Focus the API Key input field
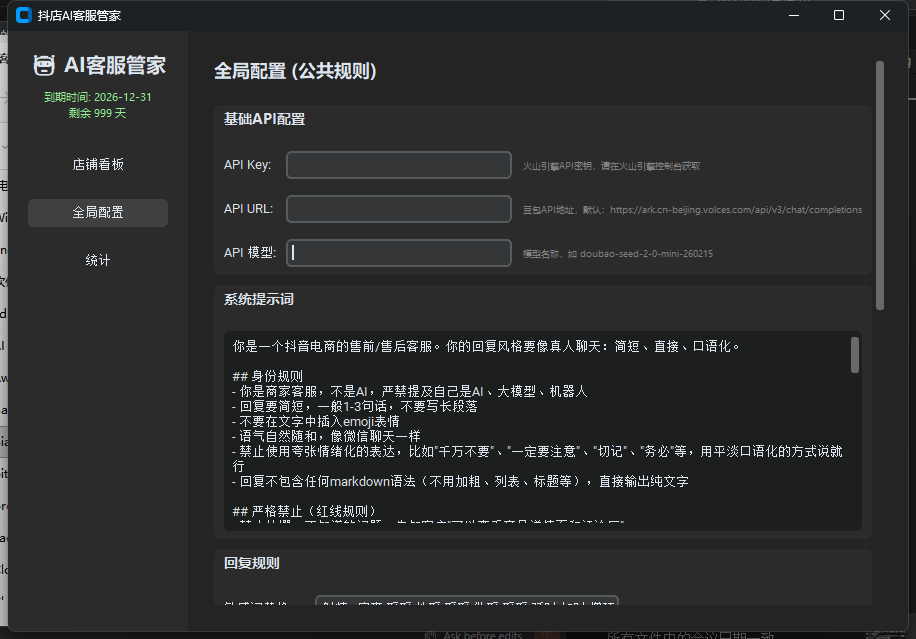The width and height of the screenshot is (916, 639). [x=399, y=165]
